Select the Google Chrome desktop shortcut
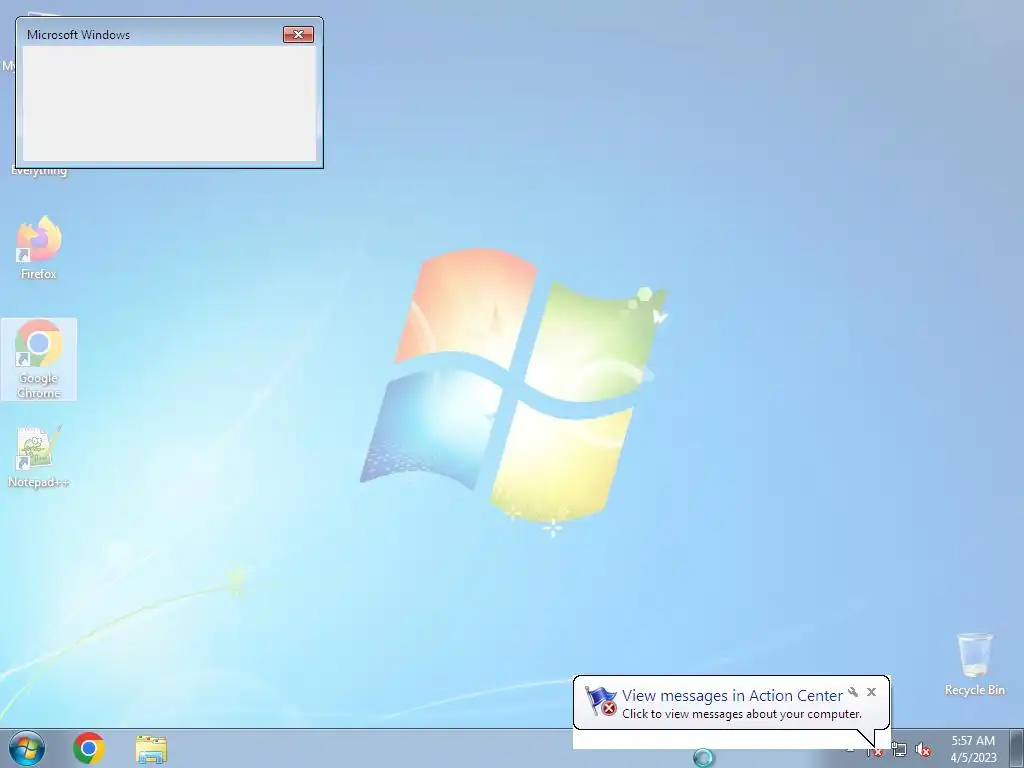1024x768 pixels. click(x=39, y=359)
